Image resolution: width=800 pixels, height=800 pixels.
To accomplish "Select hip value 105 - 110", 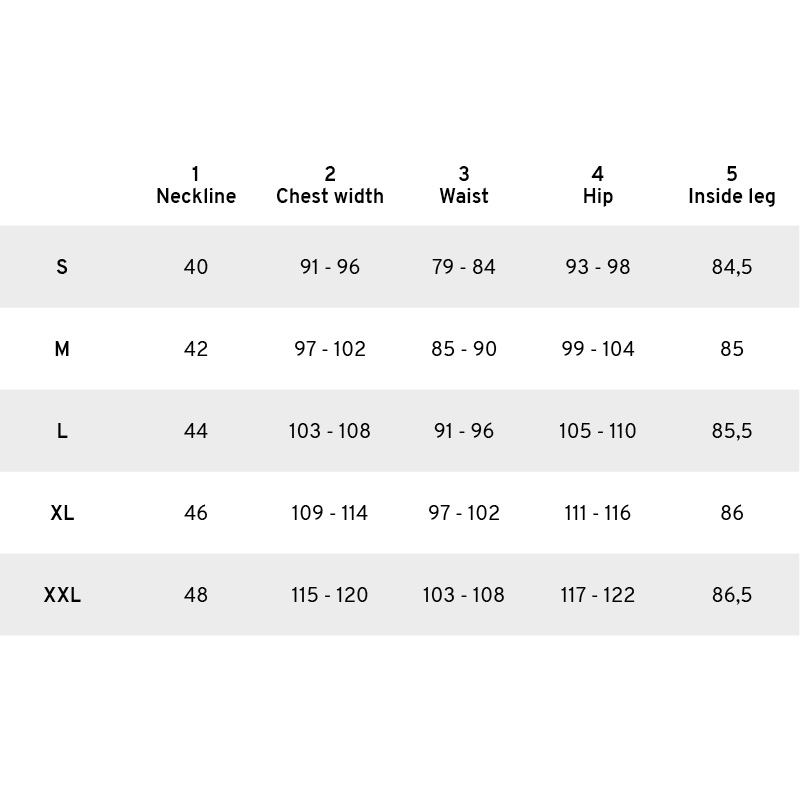I will tap(597, 431).
